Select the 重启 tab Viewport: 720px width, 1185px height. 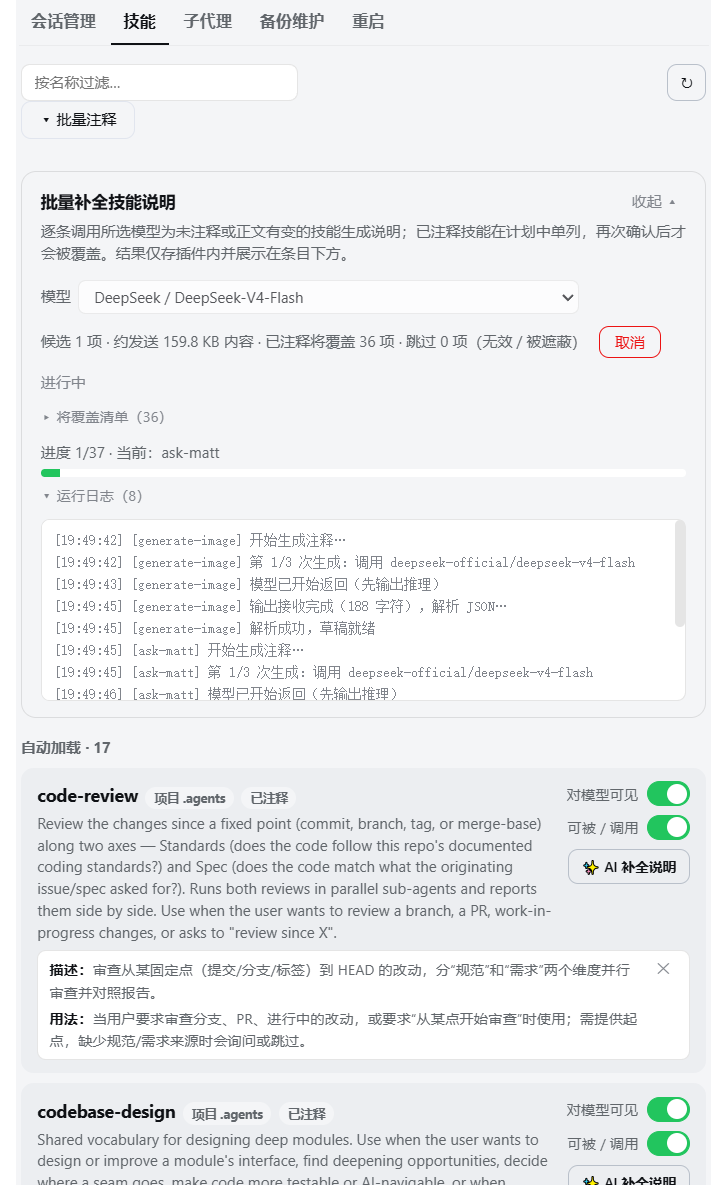(368, 22)
